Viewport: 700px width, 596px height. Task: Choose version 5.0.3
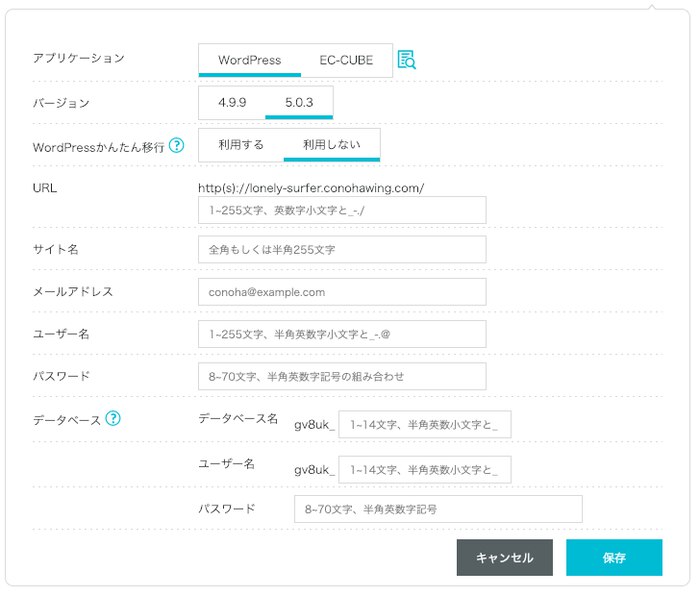coord(299,103)
